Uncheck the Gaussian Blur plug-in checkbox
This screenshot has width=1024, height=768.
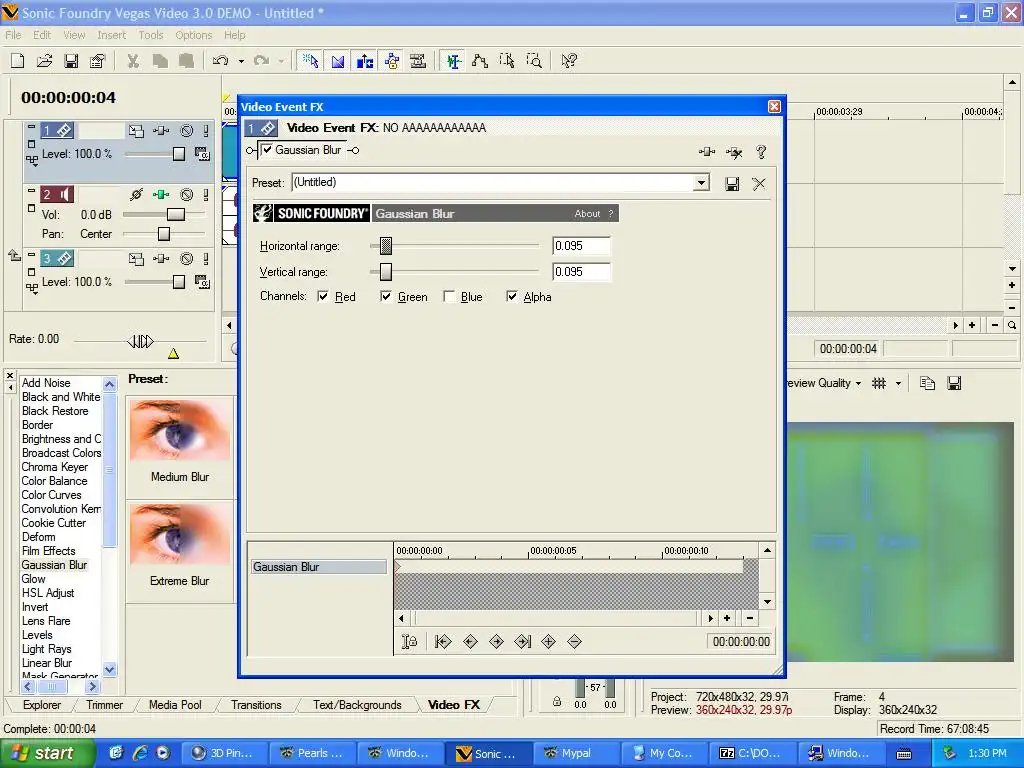[x=267, y=150]
